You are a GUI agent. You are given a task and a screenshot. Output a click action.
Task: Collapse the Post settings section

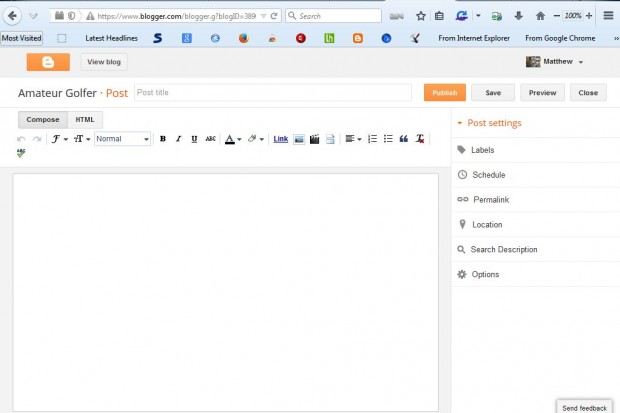(489, 123)
